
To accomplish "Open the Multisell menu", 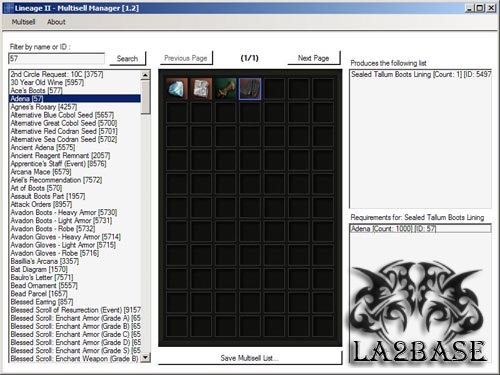I will (x=23, y=22).
